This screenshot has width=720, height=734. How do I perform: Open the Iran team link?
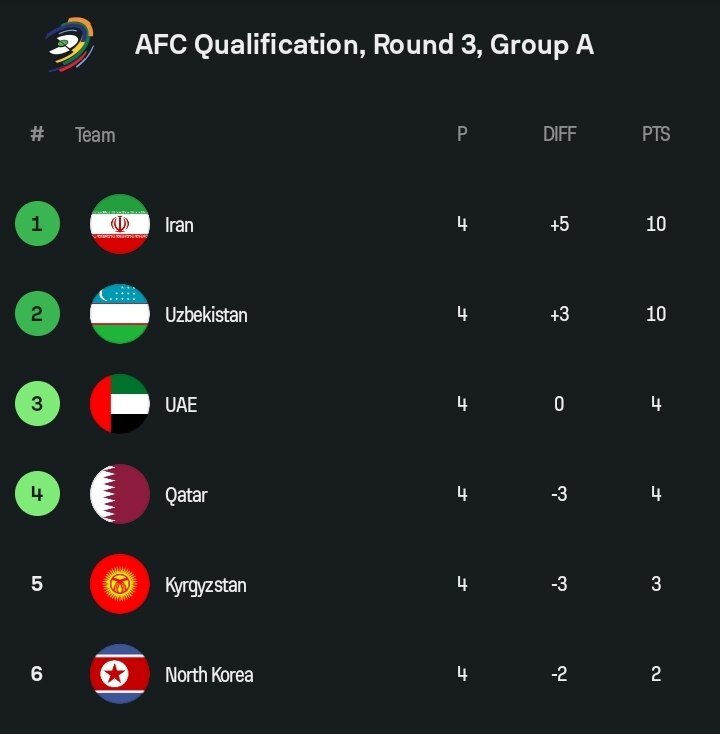(179, 225)
